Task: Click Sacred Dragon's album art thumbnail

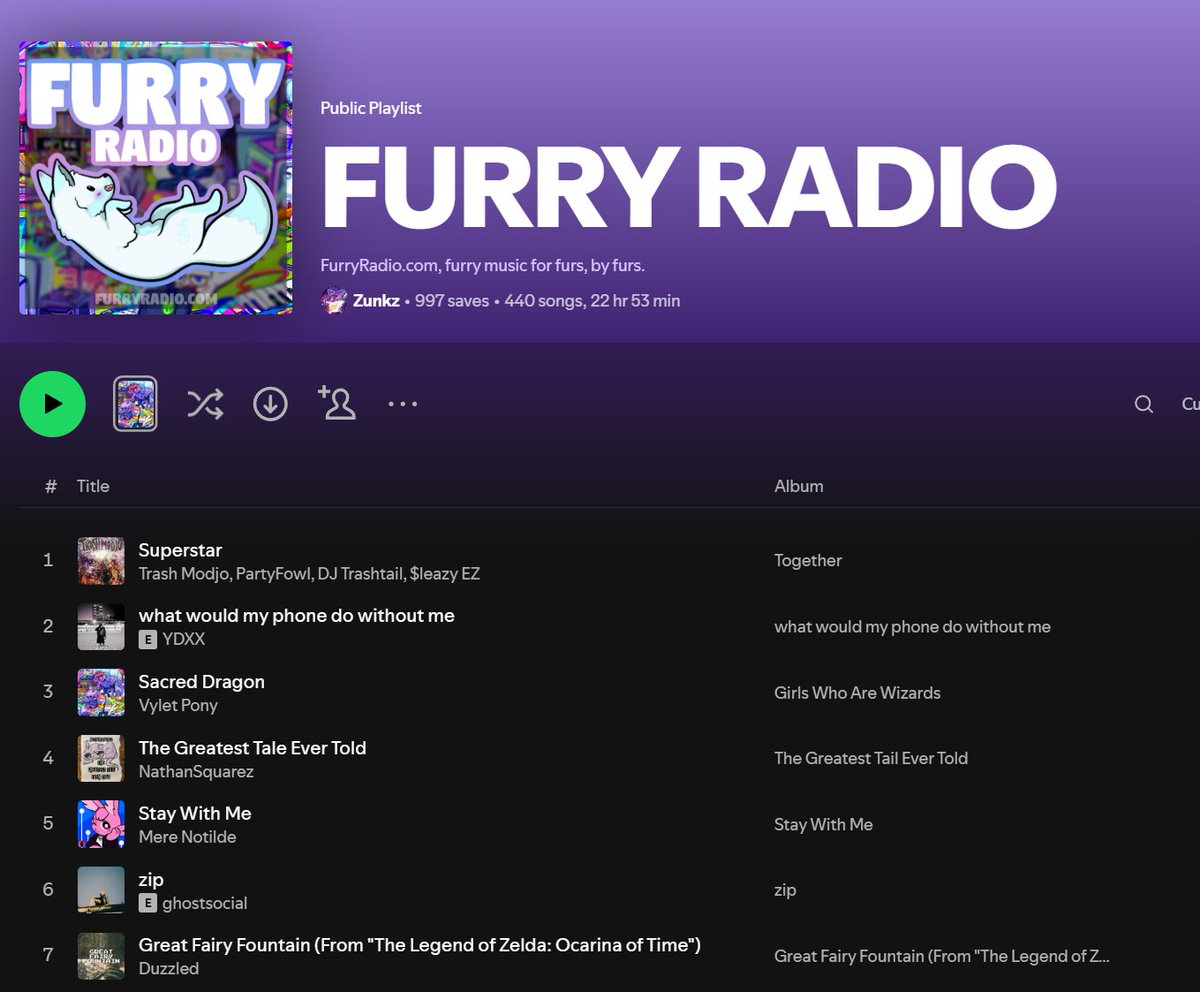Action: (101, 693)
